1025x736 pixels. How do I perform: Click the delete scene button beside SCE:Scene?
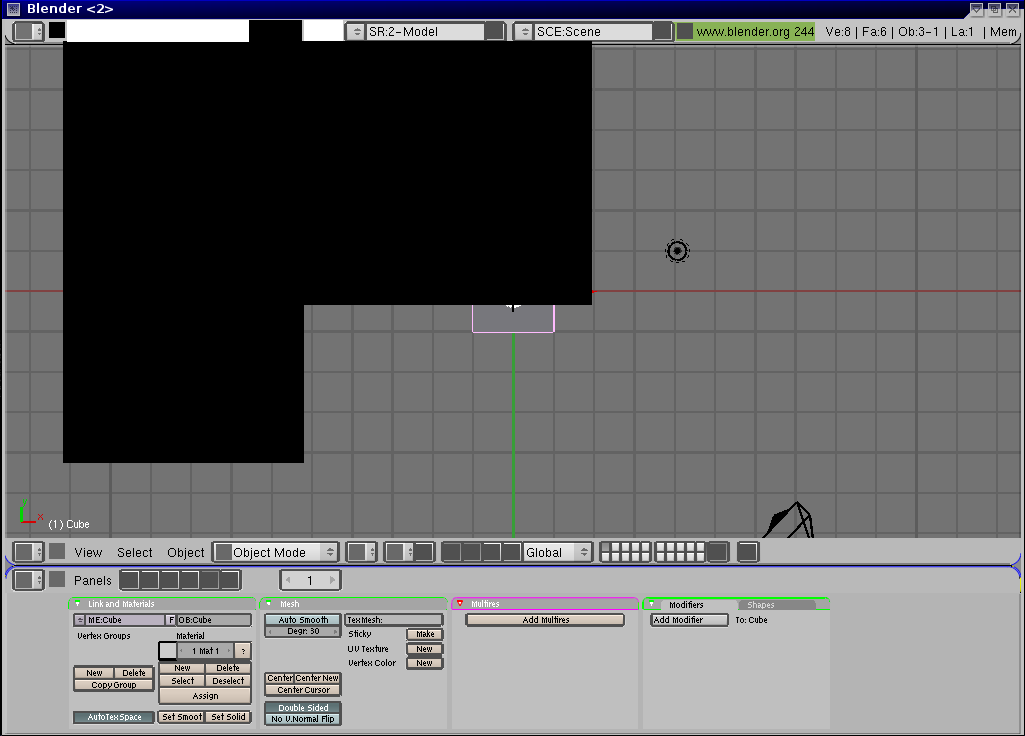tap(663, 31)
